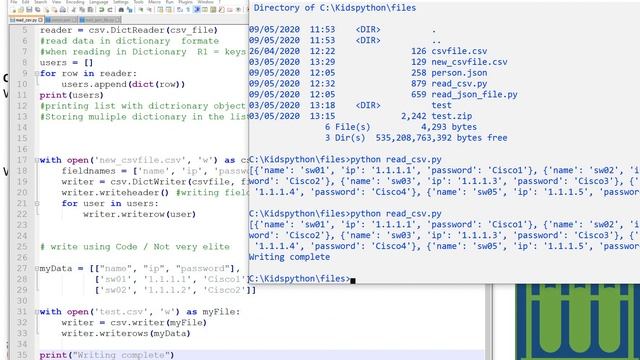Click the 'writer.writerows(myData)' line
The height and width of the screenshot is (360, 640).
coord(126,333)
